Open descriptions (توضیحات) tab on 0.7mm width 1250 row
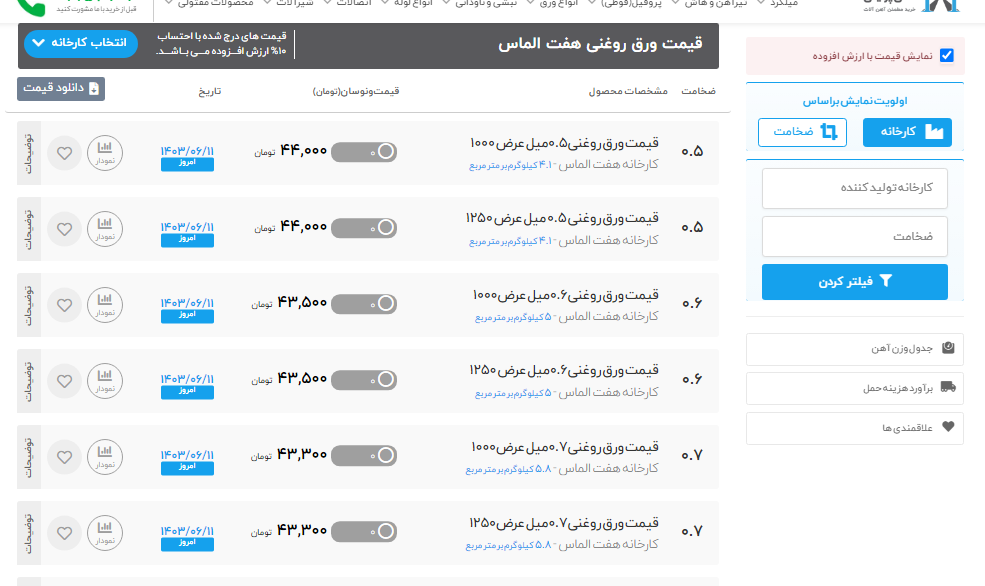The image size is (985, 586). click(28, 531)
